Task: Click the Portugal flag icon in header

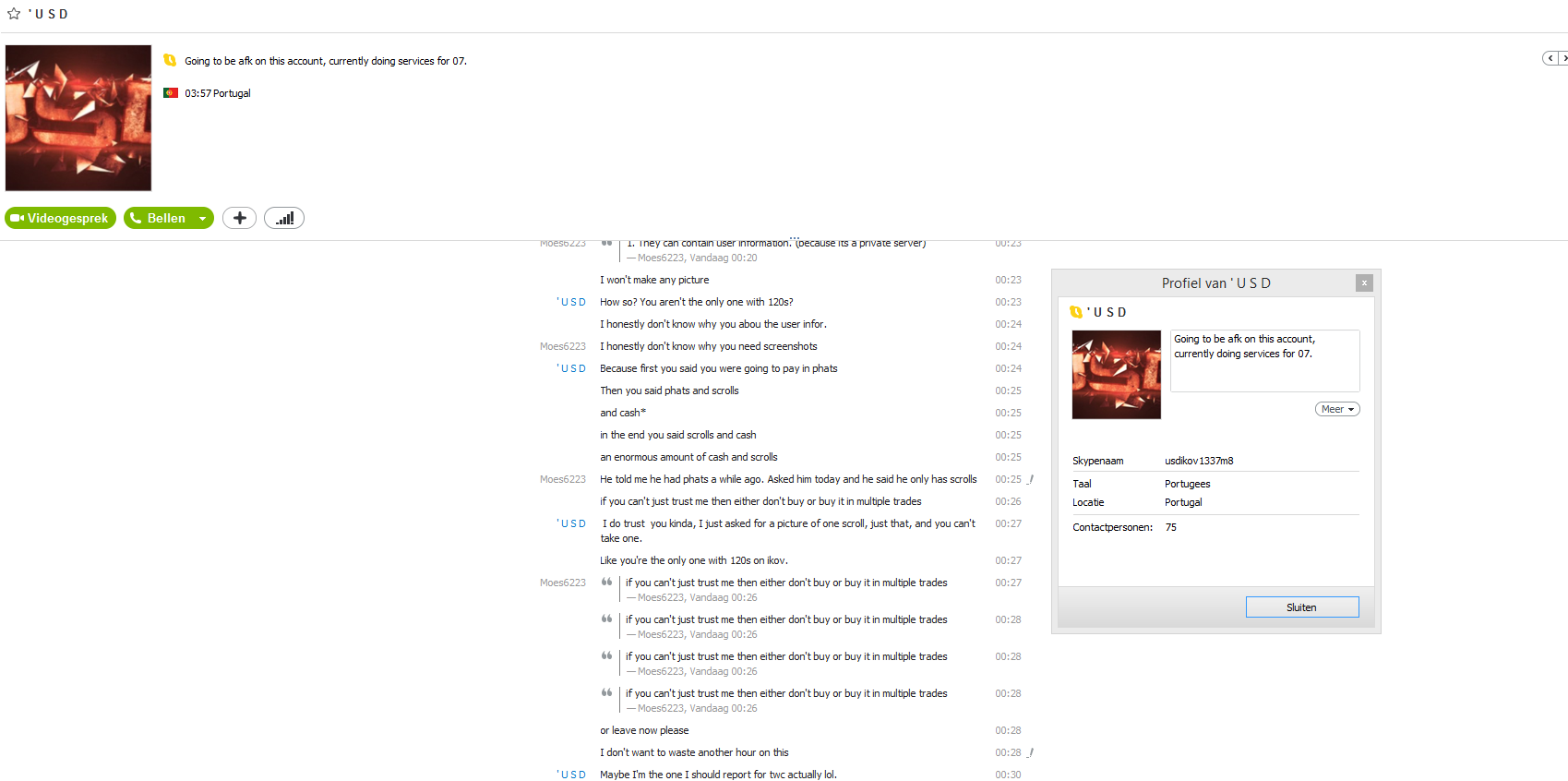Action: [170, 93]
